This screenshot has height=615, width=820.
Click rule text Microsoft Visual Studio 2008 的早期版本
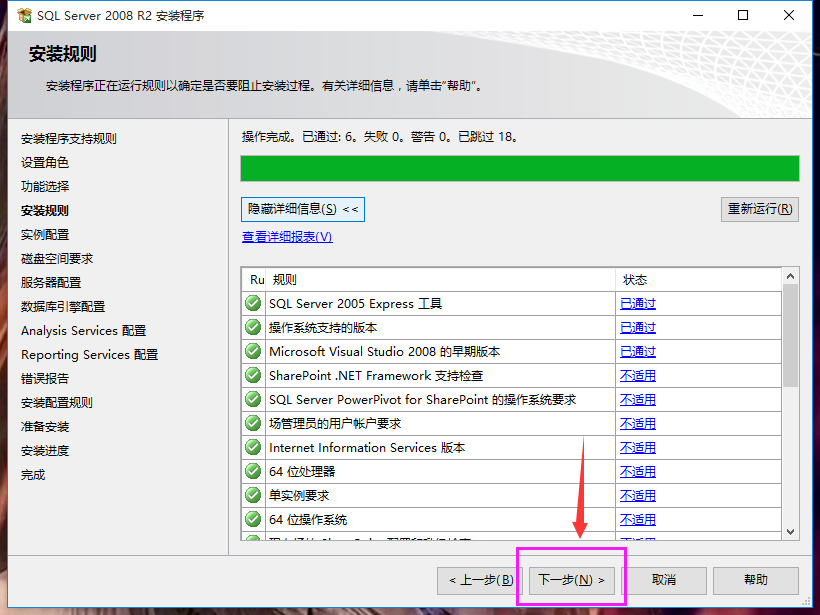point(384,352)
